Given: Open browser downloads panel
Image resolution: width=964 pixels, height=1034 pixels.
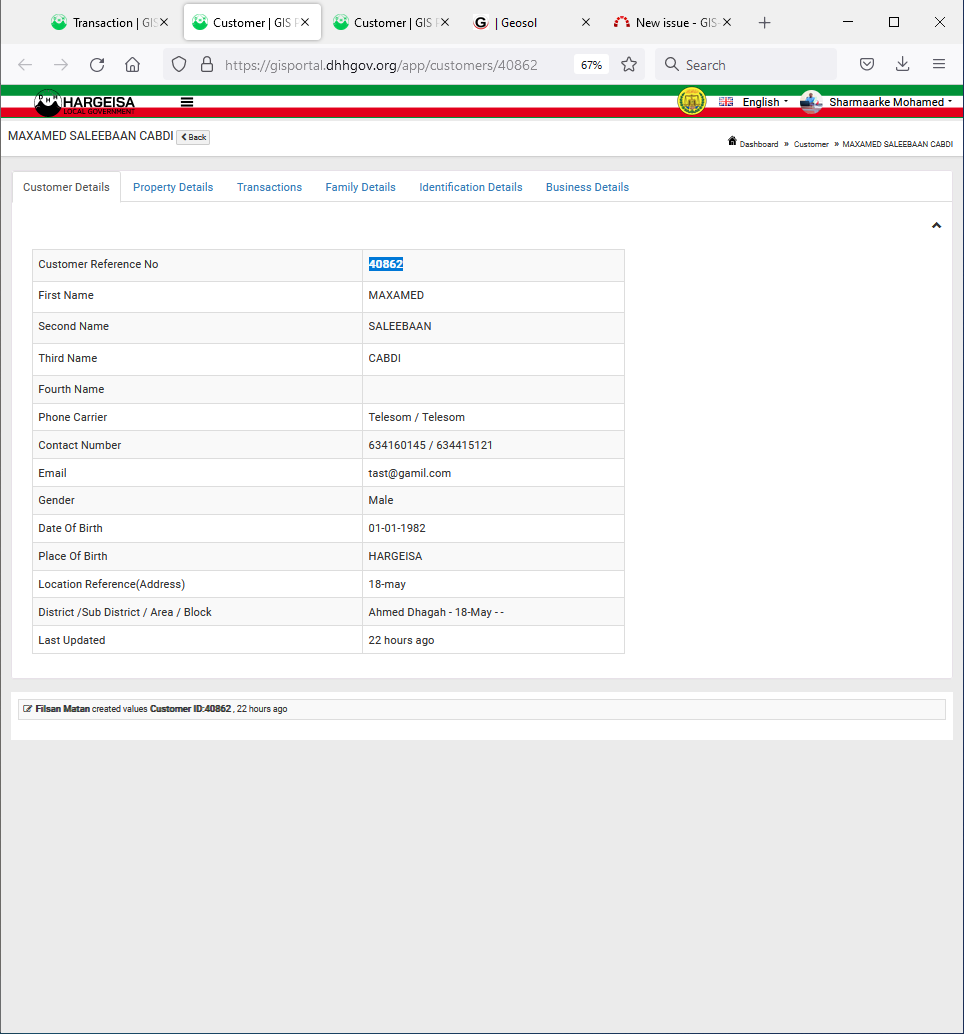Looking at the screenshot, I should pos(903,64).
